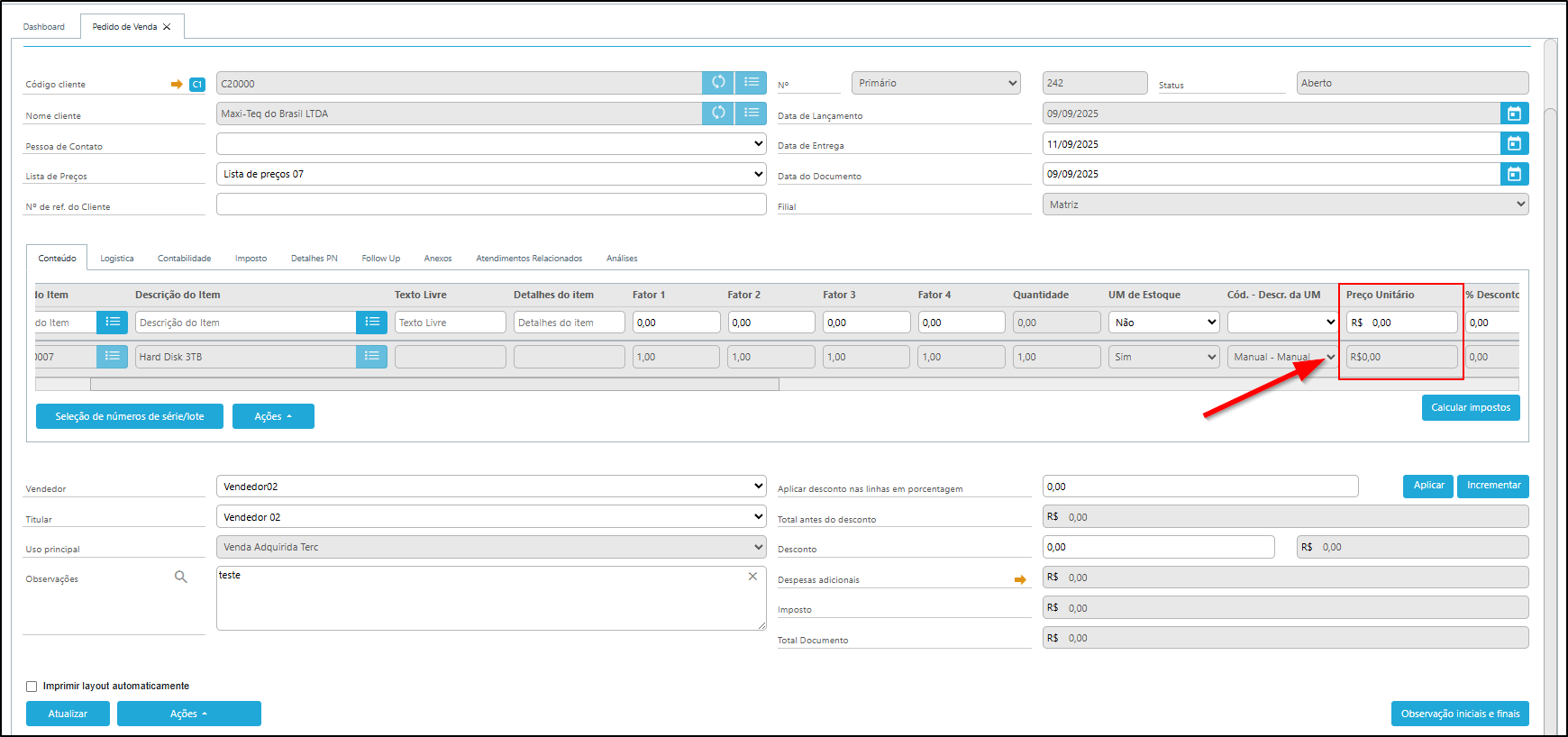
Task: Click the Aplicar desconto percentage field
Action: tap(1200, 487)
